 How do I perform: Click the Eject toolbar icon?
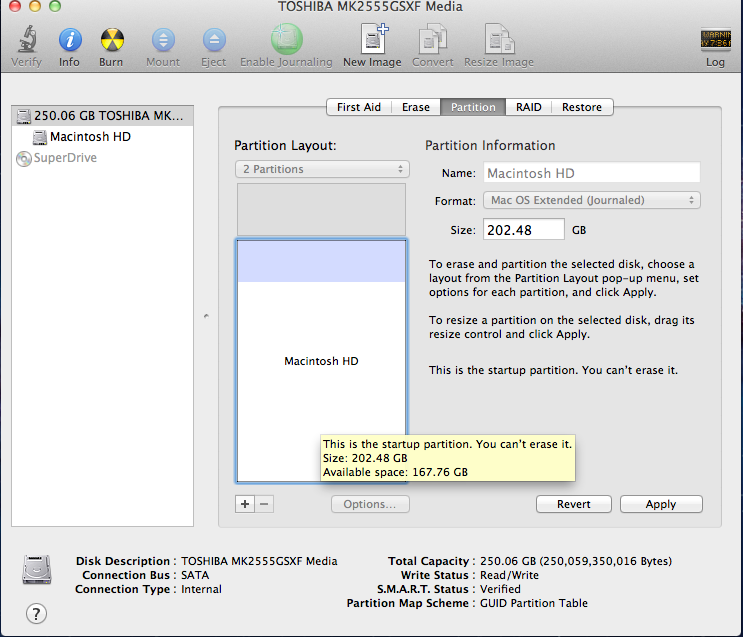(x=214, y=40)
